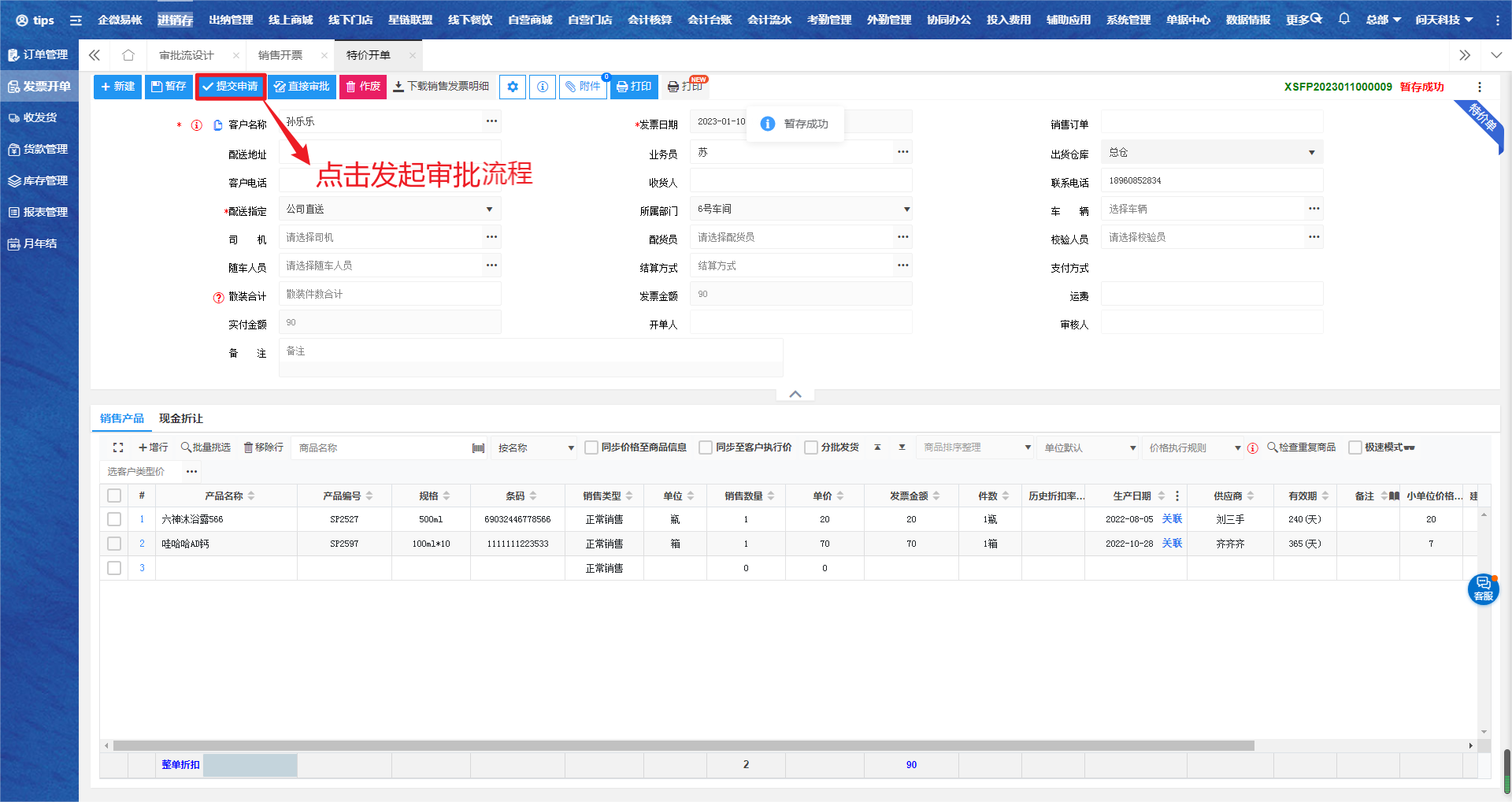The image size is (1512, 802).
Task: Click the 备注 remarks input field
Action: pos(530,351)
